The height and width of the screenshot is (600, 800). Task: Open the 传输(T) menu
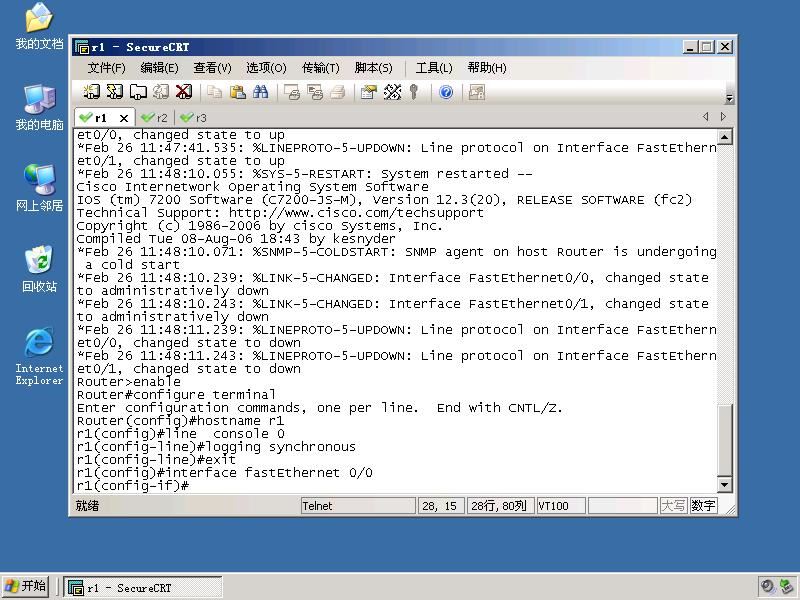click(320, 68)
